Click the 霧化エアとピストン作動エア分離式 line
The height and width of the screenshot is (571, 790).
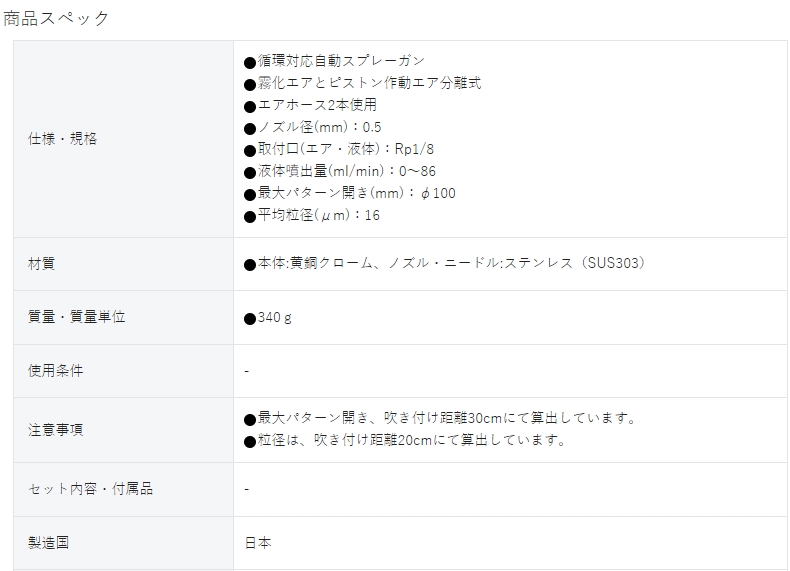(363, 83)
